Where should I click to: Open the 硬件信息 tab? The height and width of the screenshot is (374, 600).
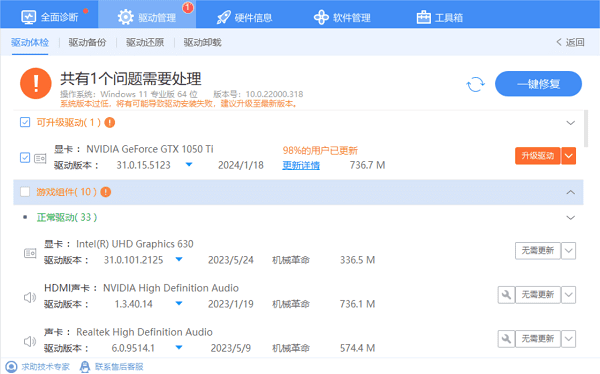pyautogui.click(x=244, y=17)
